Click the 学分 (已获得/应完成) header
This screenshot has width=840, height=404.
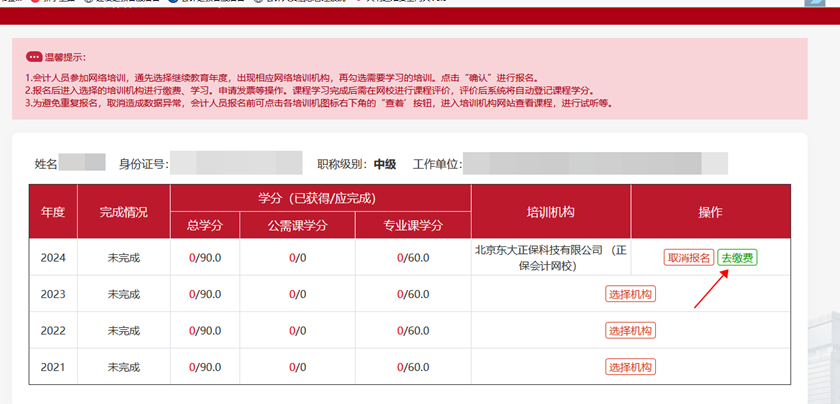pos(320,198)
